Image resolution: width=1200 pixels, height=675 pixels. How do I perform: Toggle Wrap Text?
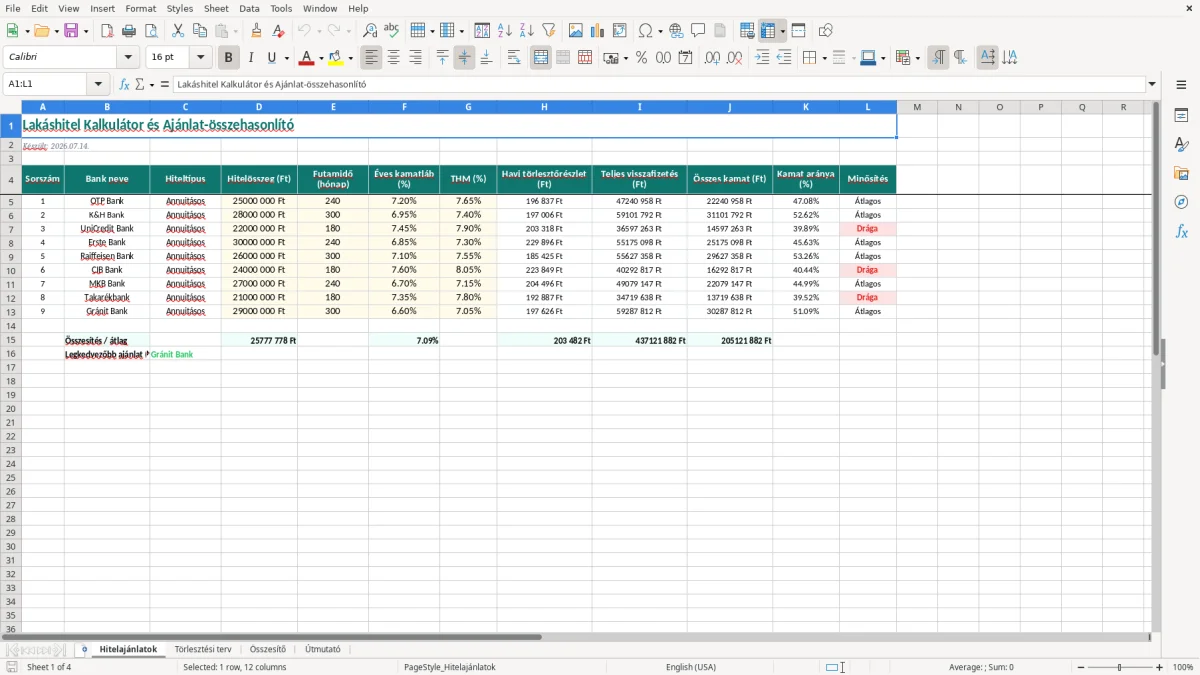point(514,58)
